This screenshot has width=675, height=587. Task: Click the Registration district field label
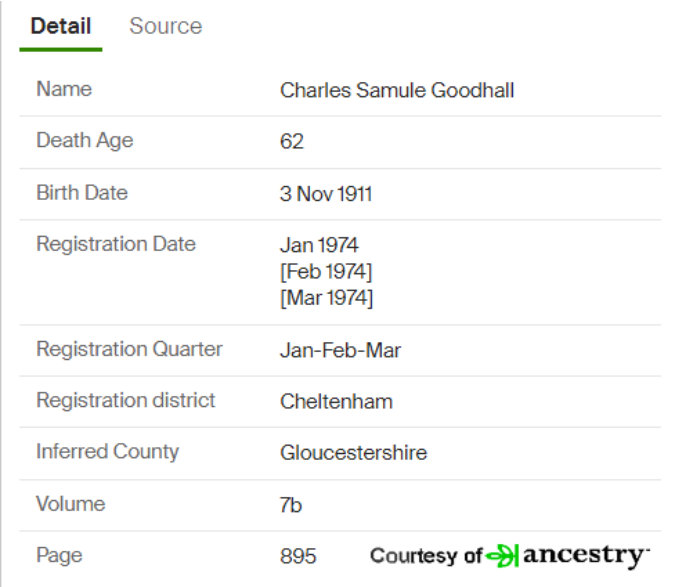click(x=126, y=400)
